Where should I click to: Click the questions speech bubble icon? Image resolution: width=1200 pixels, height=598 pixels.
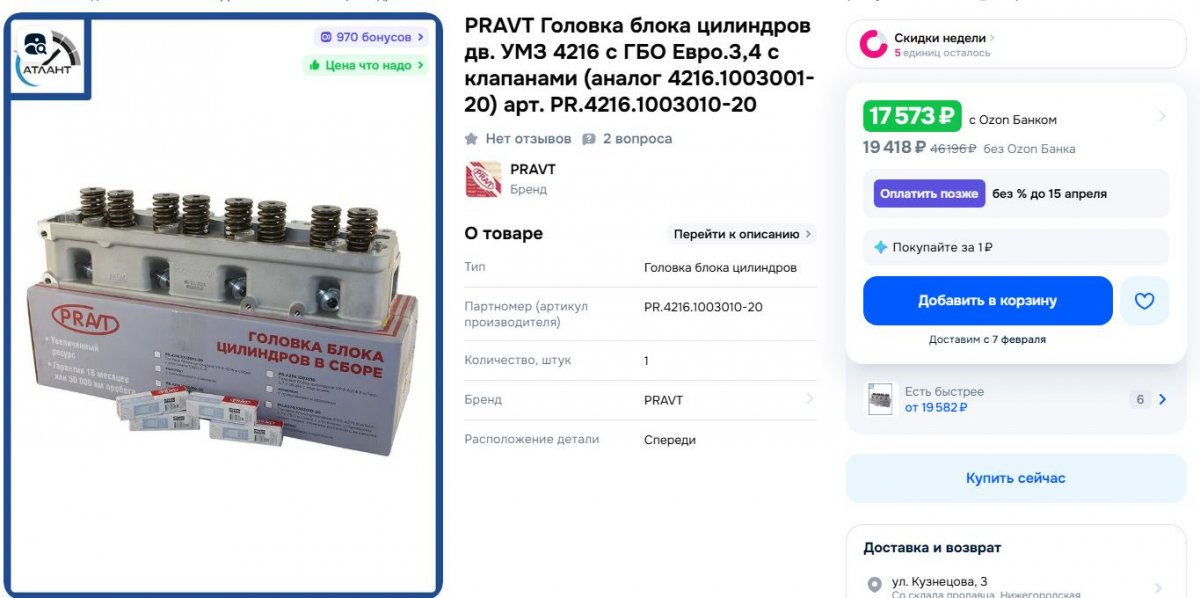point(589,139)
